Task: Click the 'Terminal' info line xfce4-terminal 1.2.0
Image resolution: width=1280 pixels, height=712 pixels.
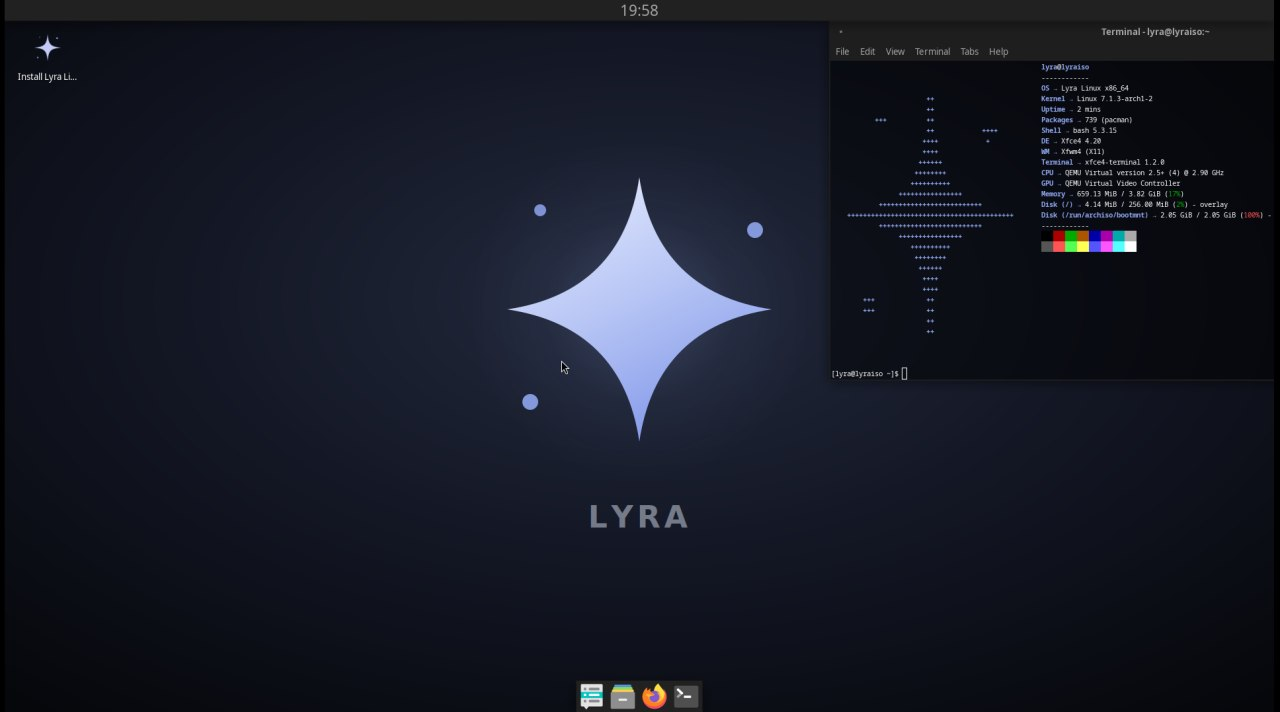Action: pos(1103,162)
